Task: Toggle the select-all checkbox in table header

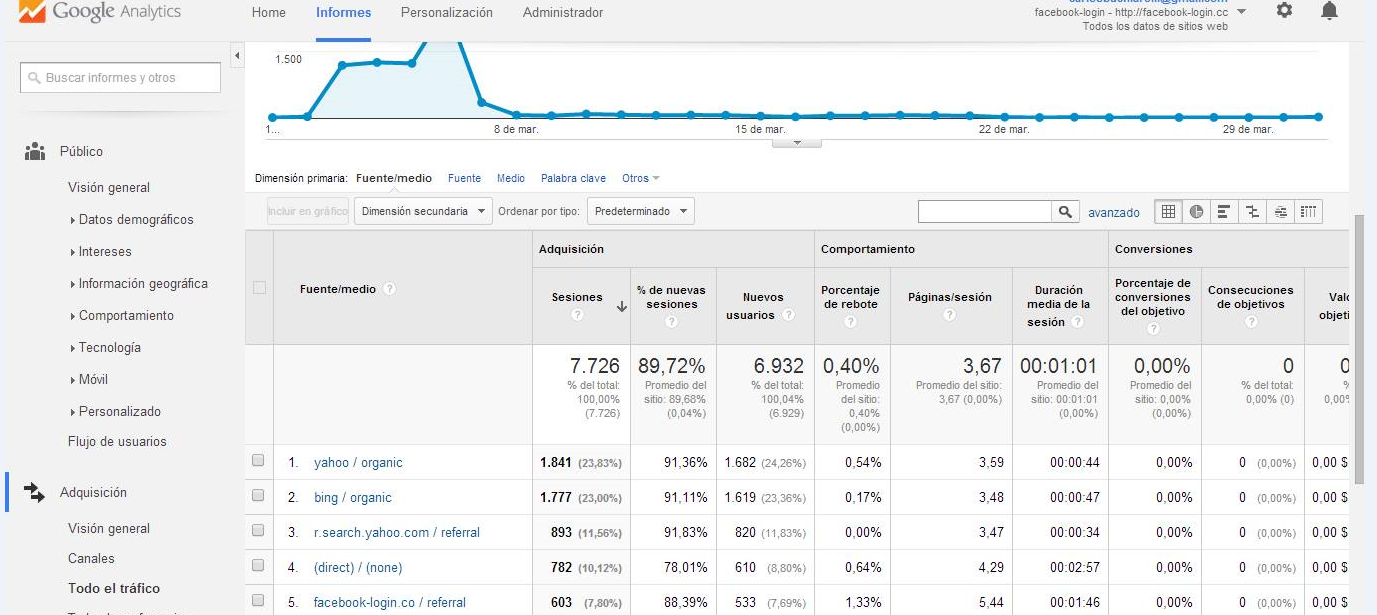Action: click(259, 288)
